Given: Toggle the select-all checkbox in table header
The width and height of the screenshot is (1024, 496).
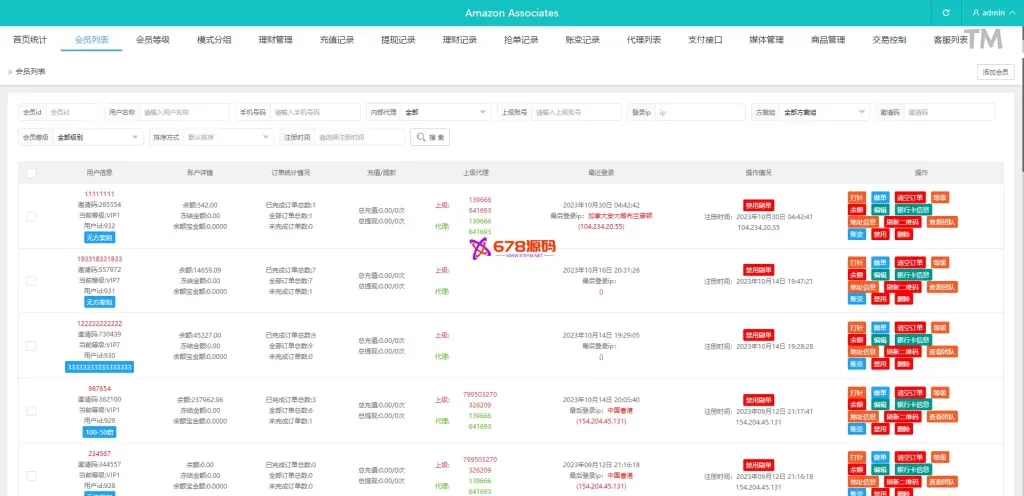Looking at the screenshot, I should [31, 173].
